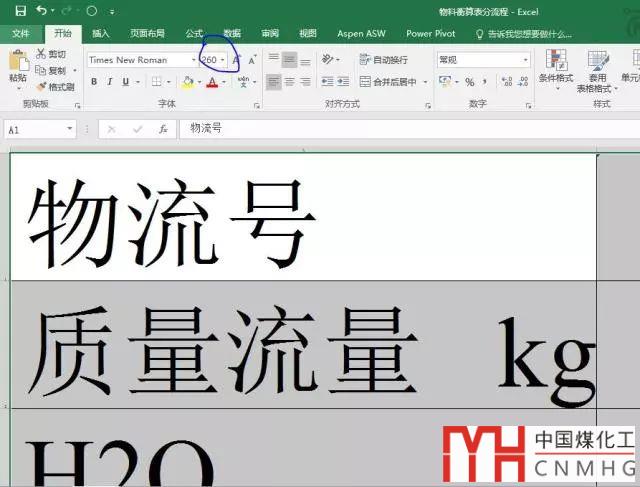640x487 pixels.
Task: Toggle Underline formatting
Action: point(126,82)
